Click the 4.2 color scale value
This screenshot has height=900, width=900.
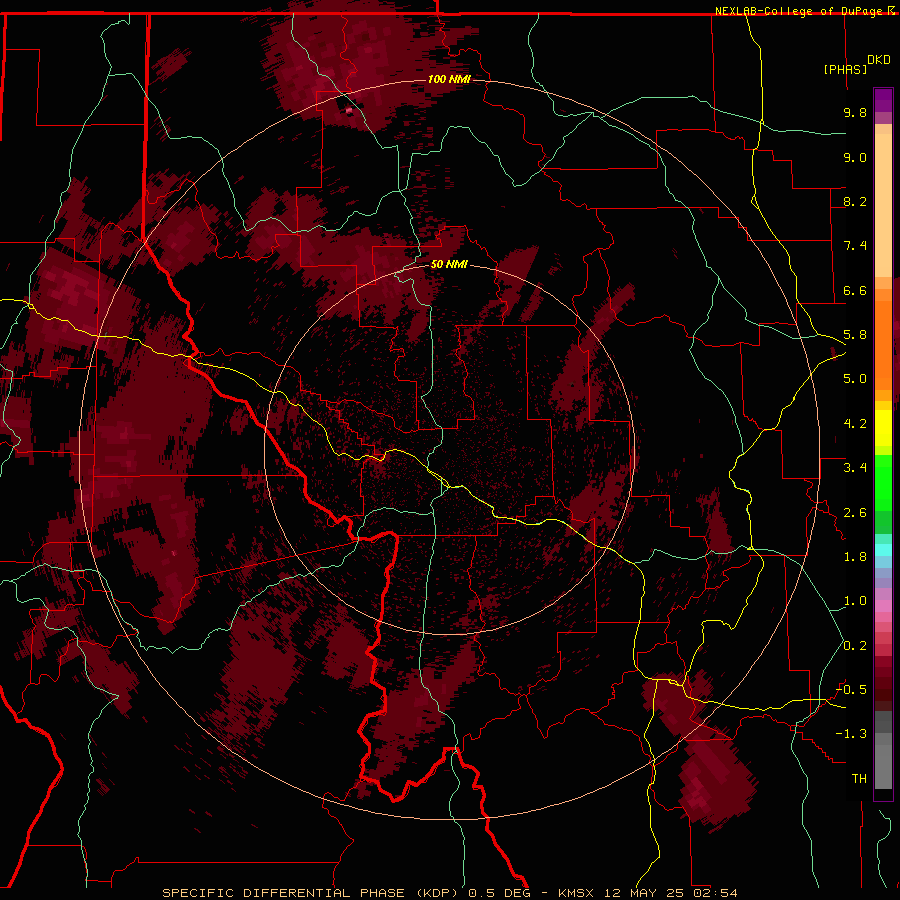pos(855,424)
